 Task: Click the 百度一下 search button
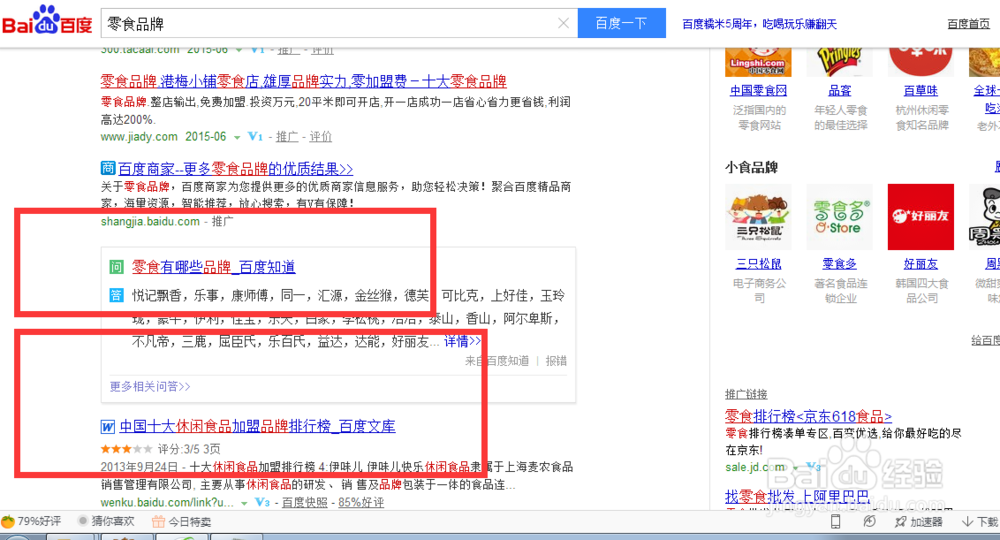[x=622, y=24]
